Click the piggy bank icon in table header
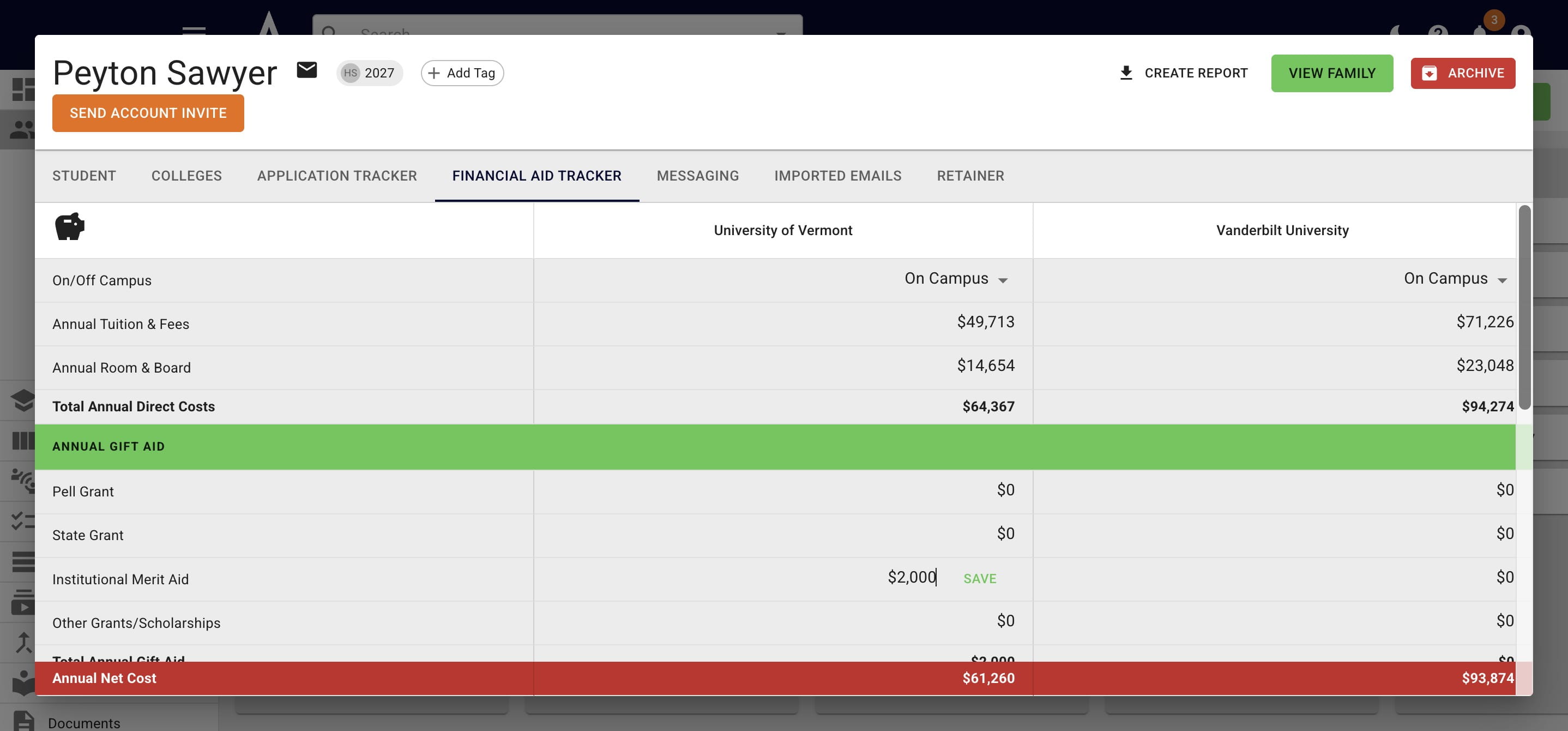 [69, 226]
